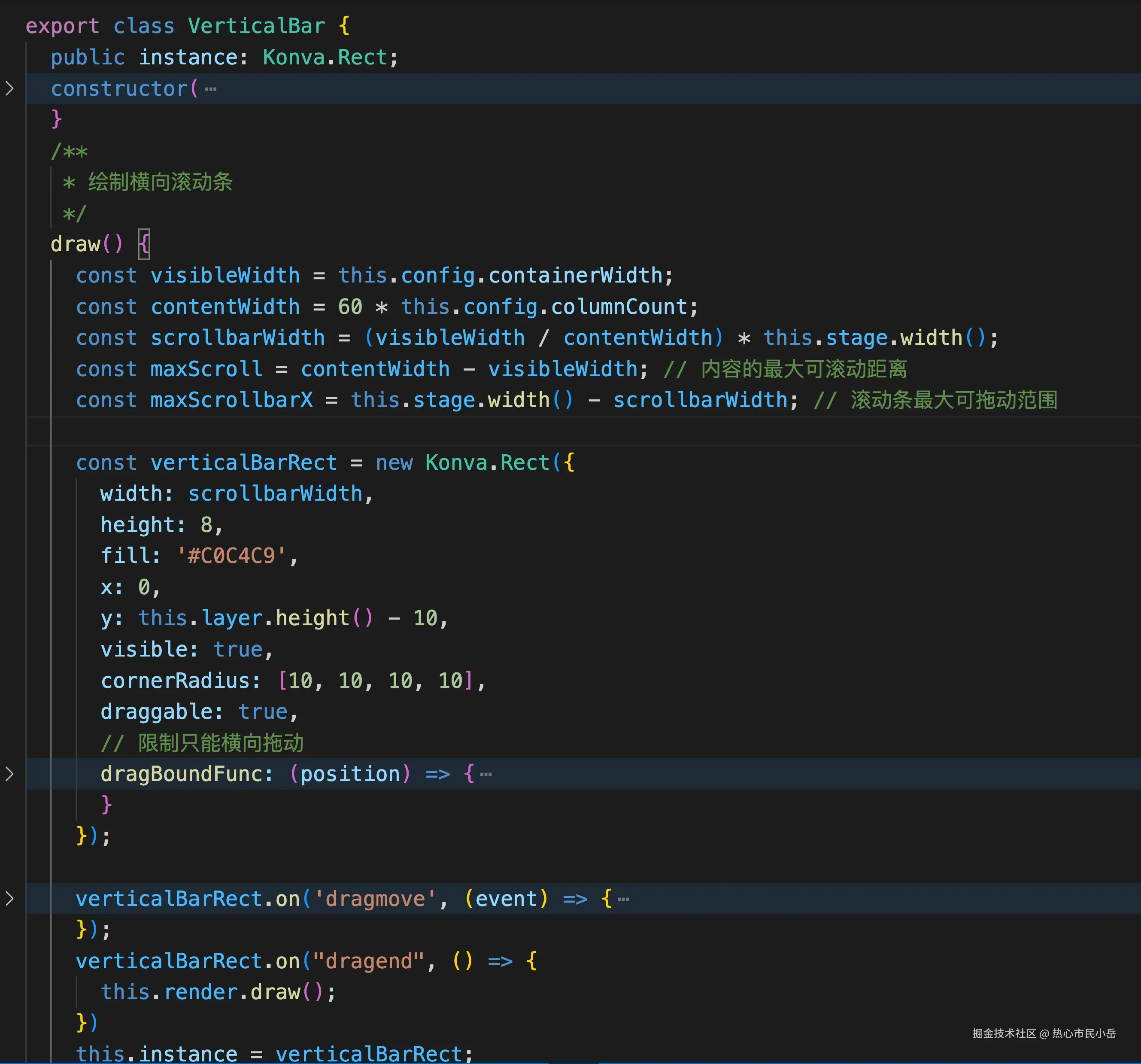Image resolution: width=1141 pixels, height=1064 pixels.
Task: Click the scrollbarWidth constant declaration
Action: click(x=237, y=337)
